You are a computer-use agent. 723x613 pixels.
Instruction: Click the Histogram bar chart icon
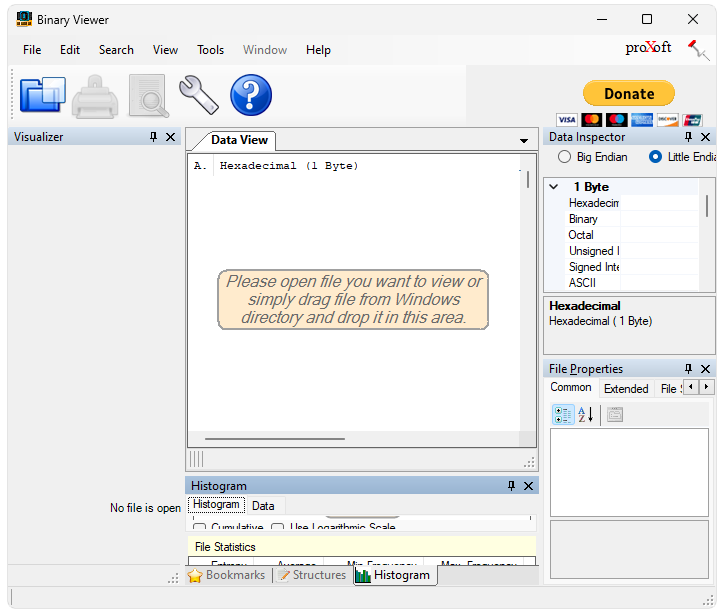pyautogui.click(x=363, y=575)
